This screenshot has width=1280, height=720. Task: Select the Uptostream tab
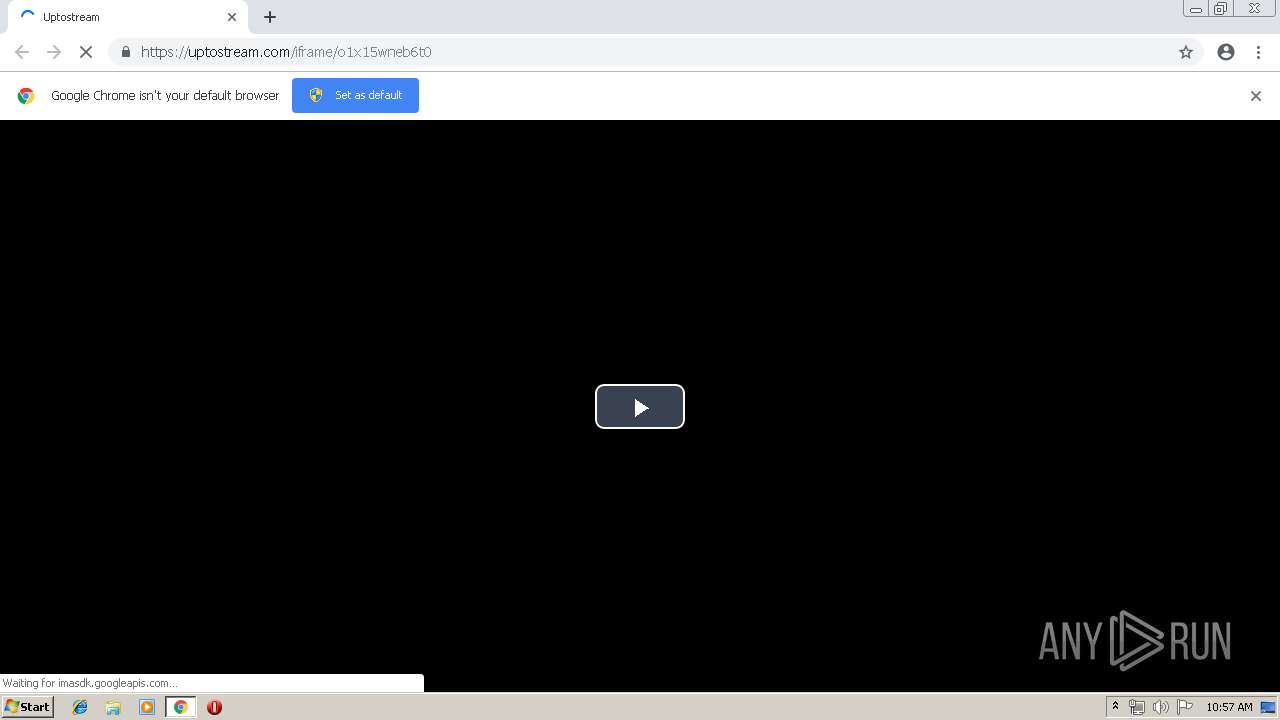tap(128, 17)
